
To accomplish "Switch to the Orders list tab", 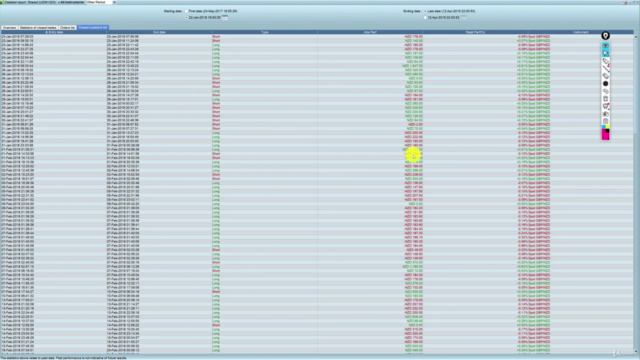I will tap(67, 27).
